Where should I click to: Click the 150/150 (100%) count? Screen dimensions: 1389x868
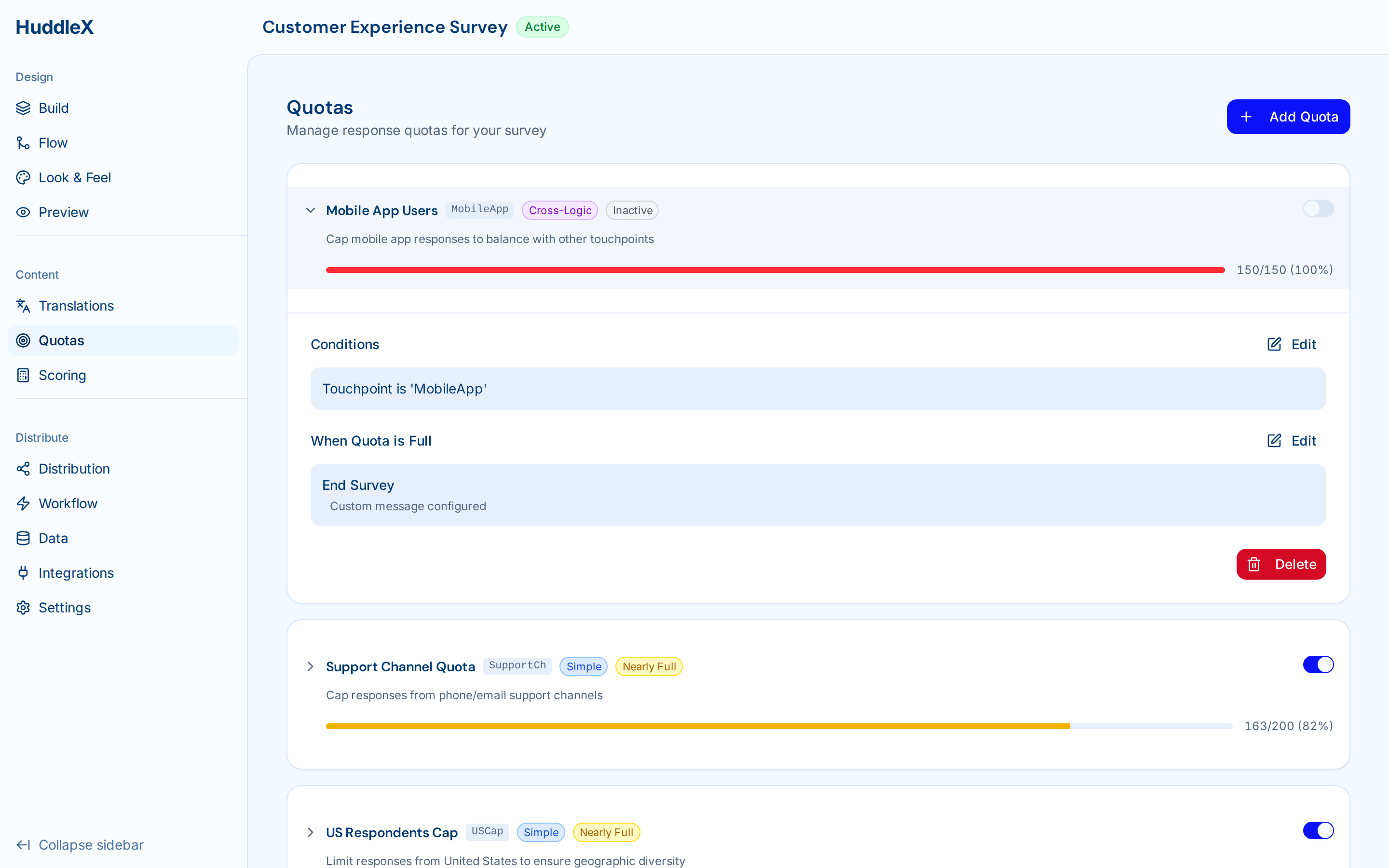[x=1284, y=270]
